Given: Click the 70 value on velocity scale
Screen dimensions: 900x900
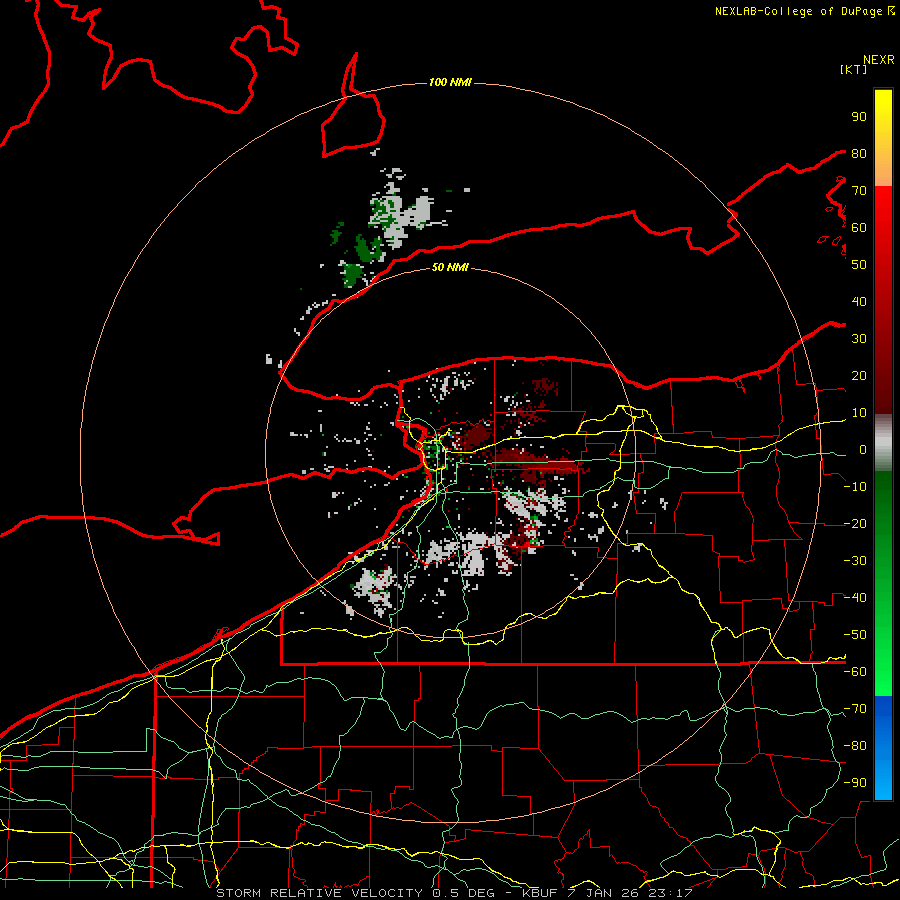Looking at the screenshot, I should tap(859, 191).
